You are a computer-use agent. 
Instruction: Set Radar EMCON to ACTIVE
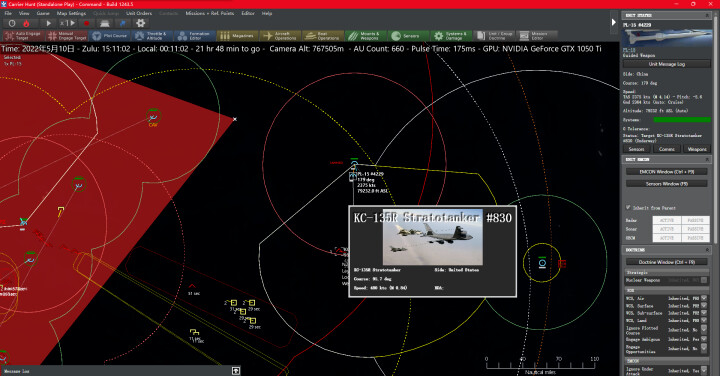pyautogui.click(x=666, y=220)
